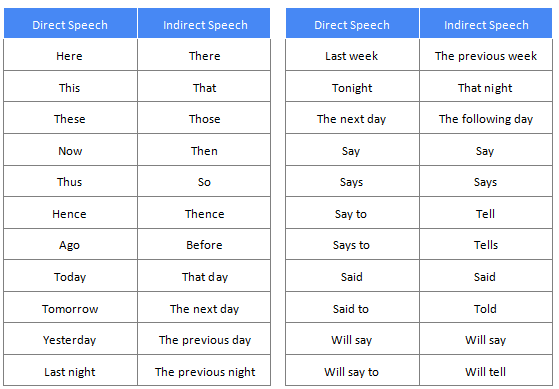This screenshot has height=389, width=559.
Task: Click the Tomorrow cell
Action: click(70, 308)
